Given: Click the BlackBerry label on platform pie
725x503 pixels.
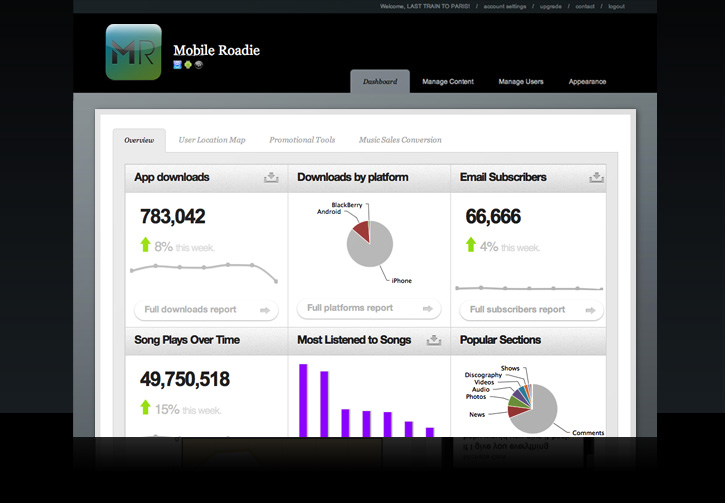Looking at the screenshot, I should pyautogui.click(x=347, y=205).
